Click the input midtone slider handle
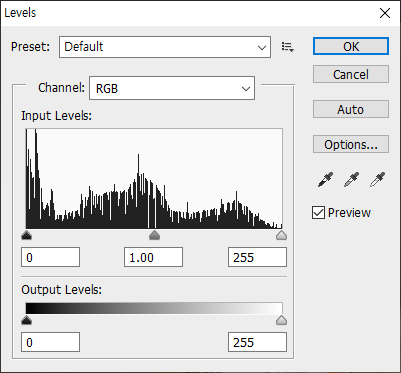The width and height of the screenshot is (401, 373). 154,235
